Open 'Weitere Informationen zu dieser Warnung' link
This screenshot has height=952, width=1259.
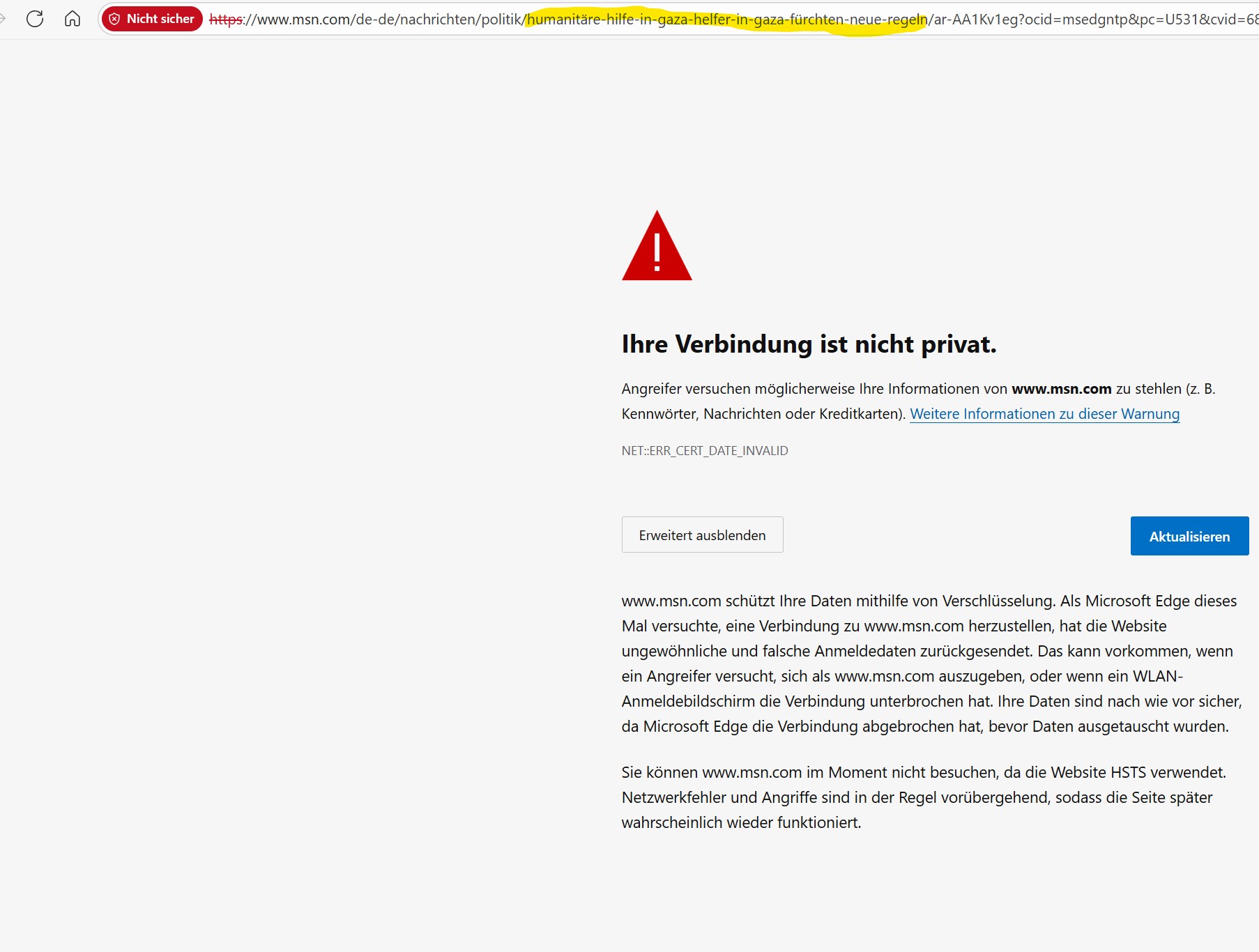(x=1044, y=414)
